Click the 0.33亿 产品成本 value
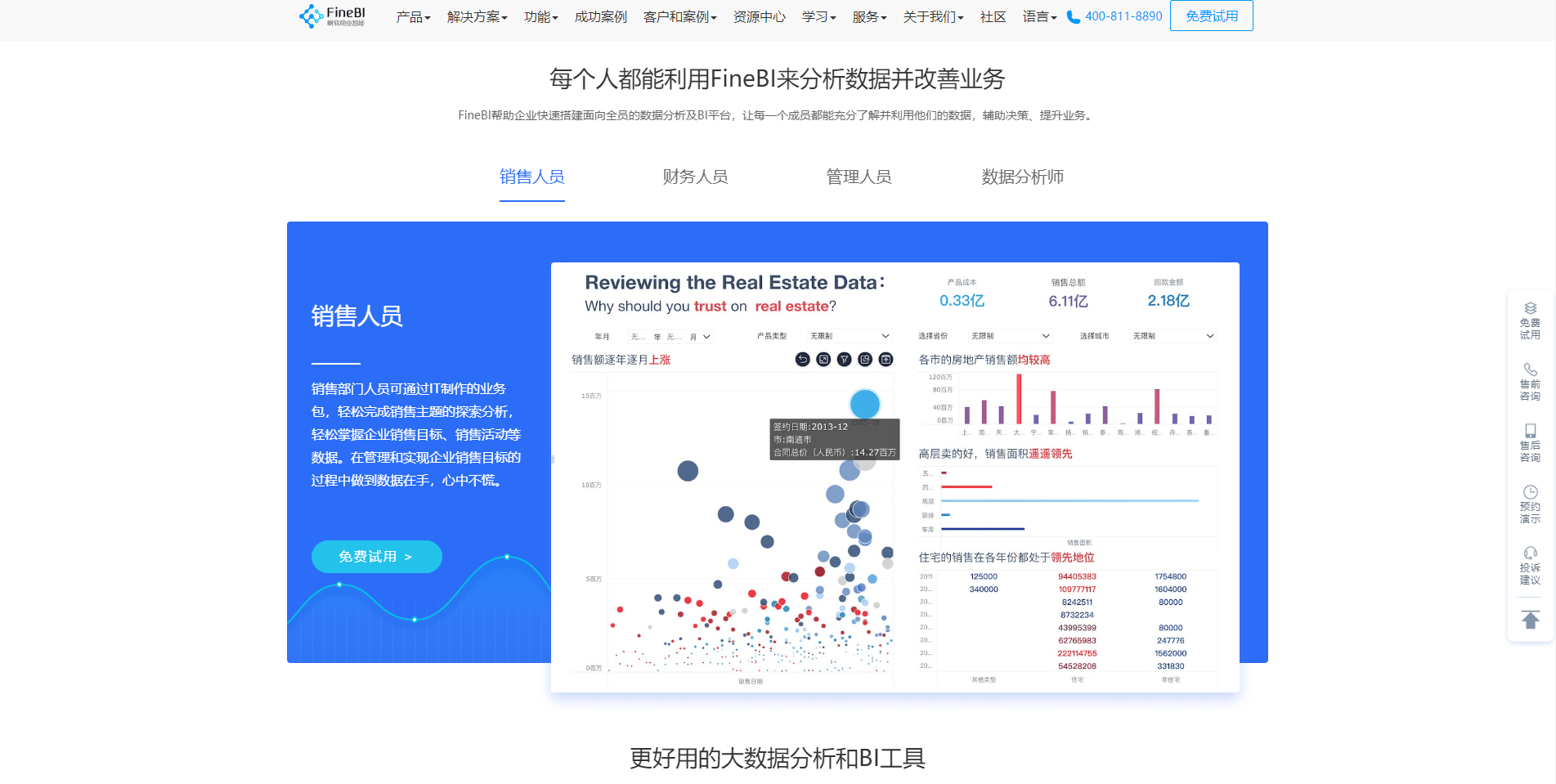This screenshot has height=784, width=1556. point(962,301)
